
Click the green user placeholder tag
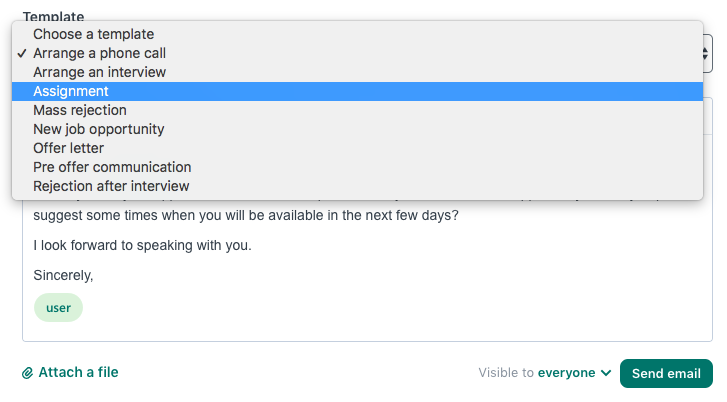point(58,308)
